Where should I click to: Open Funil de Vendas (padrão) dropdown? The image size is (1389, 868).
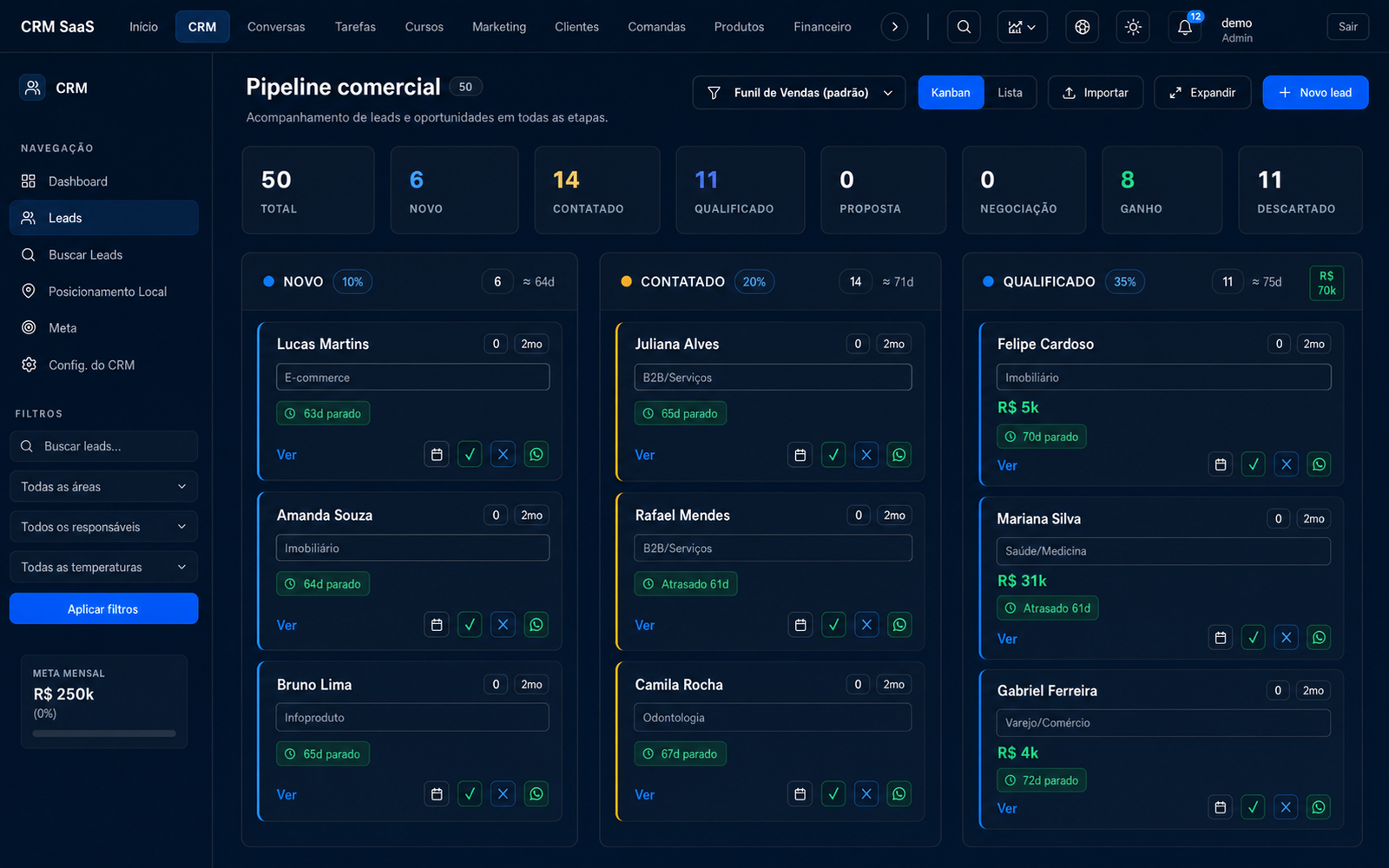799,93
